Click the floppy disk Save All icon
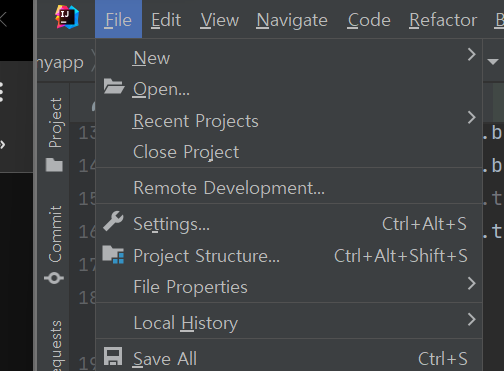The width and height of the screenshot is (504, 371). (113, 356)
